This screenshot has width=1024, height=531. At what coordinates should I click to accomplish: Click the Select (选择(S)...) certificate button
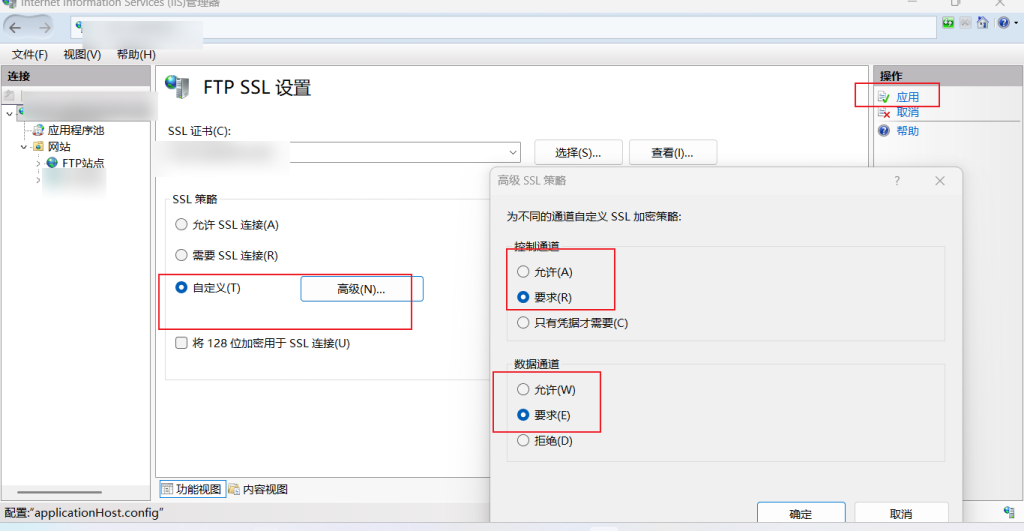click(x=578, y=153)
